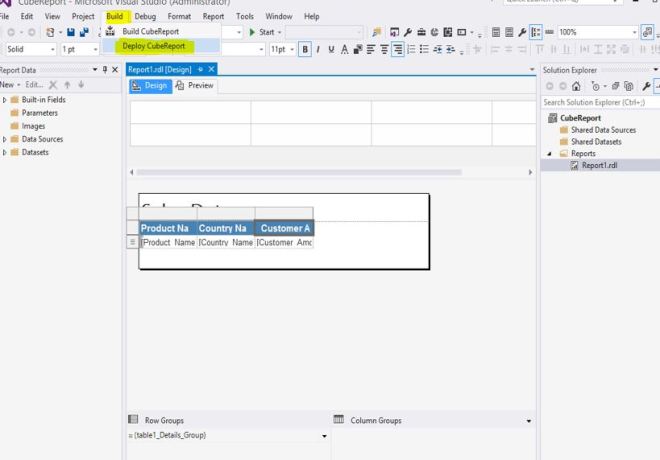This screenshot has width=660, height=460.
Task: Toggle bold text formatting
Action: click(x=305, y=48)
